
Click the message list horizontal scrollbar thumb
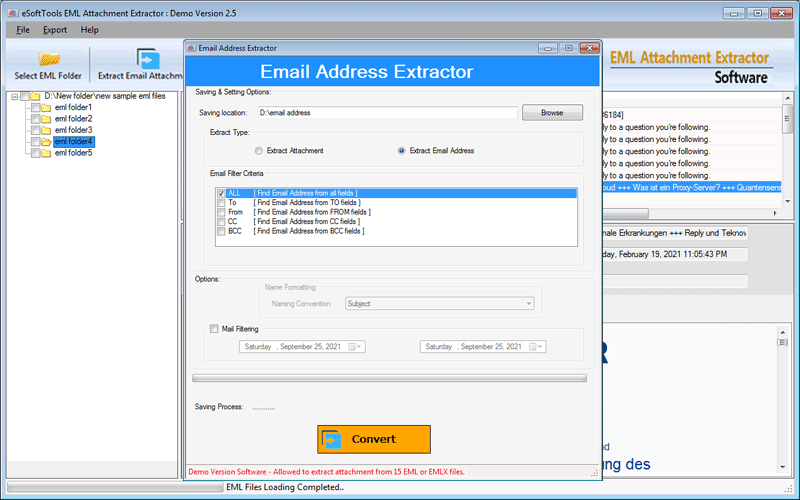[x=626, y=213]
